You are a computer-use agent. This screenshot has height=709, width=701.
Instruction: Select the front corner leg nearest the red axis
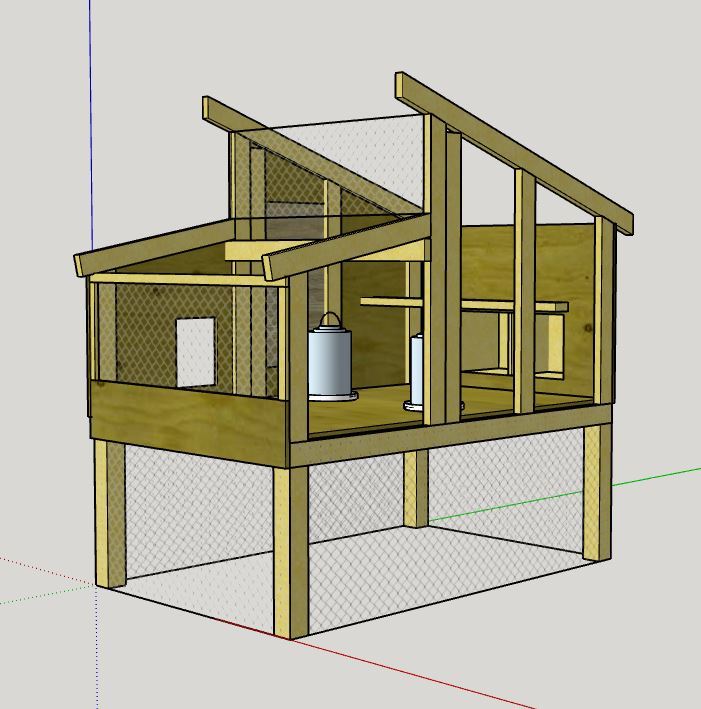point(289,550)
